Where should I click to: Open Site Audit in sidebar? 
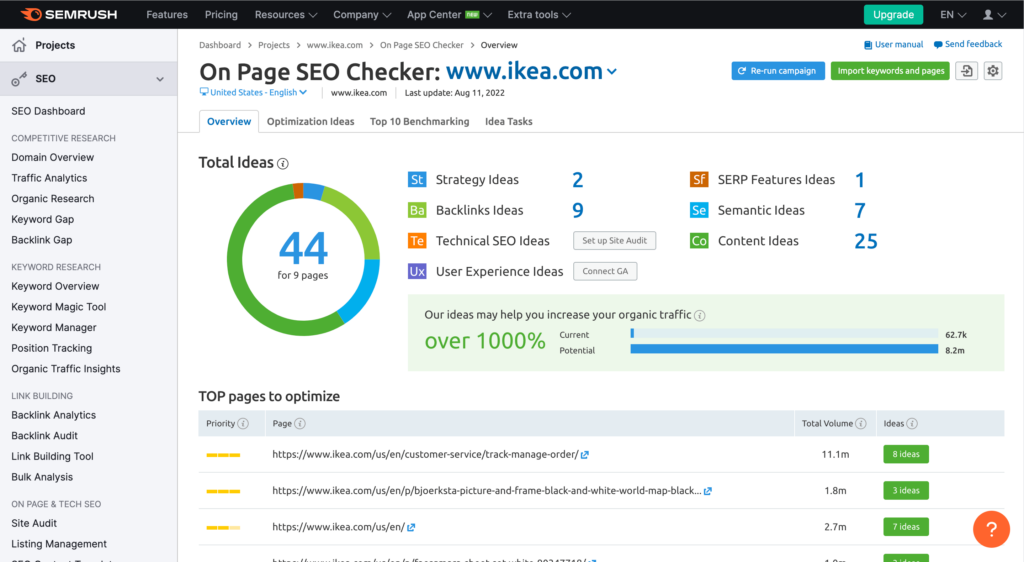click(x=34, y=523)
